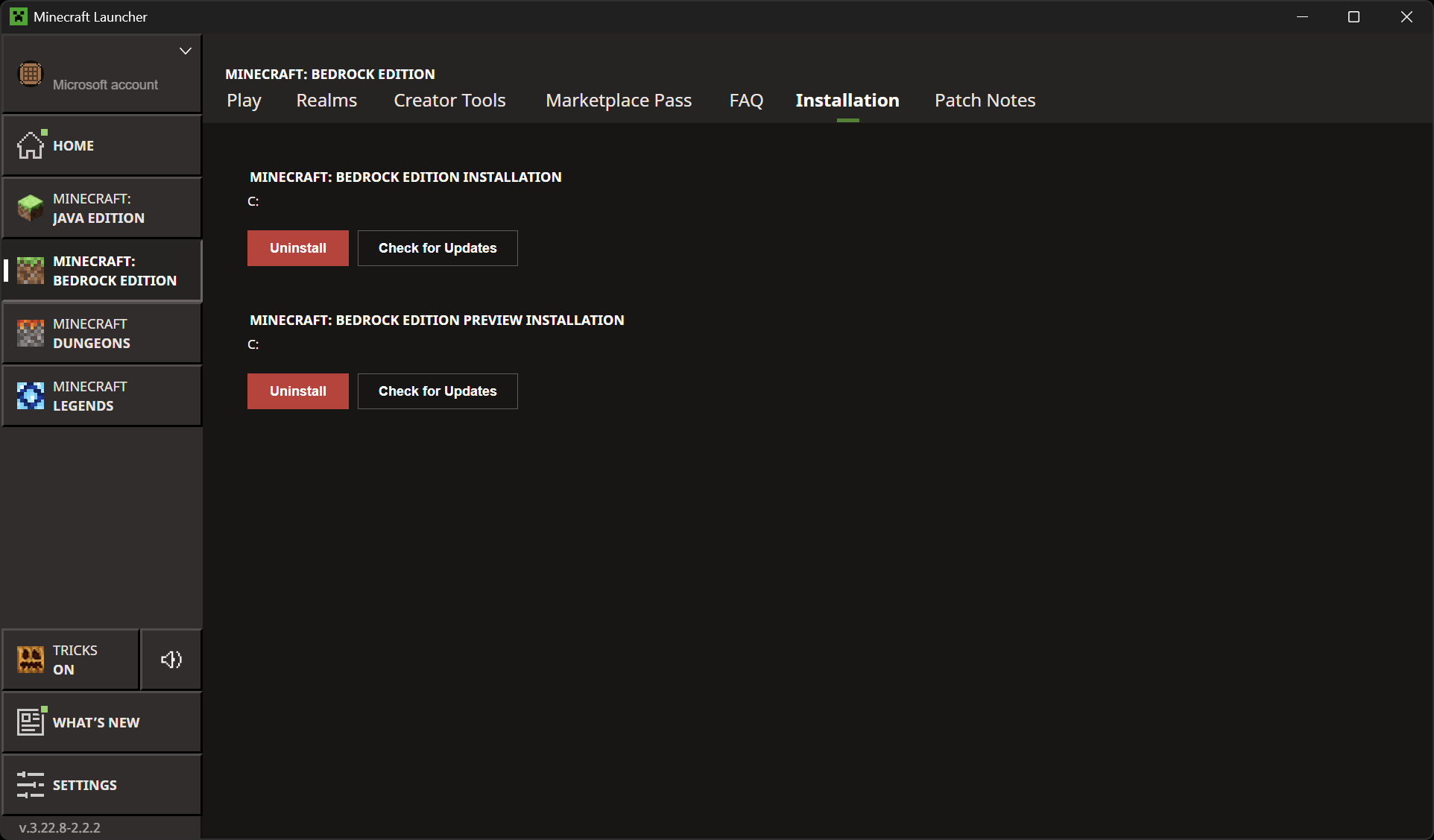
Task: Open Minecraft Dungeons from the sidebar icon
Action: [30, 333]
